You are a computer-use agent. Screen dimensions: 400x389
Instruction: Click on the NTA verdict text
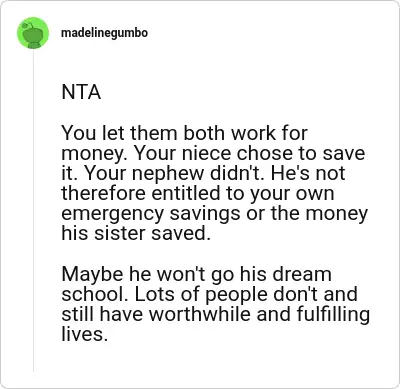coord(81,92)
